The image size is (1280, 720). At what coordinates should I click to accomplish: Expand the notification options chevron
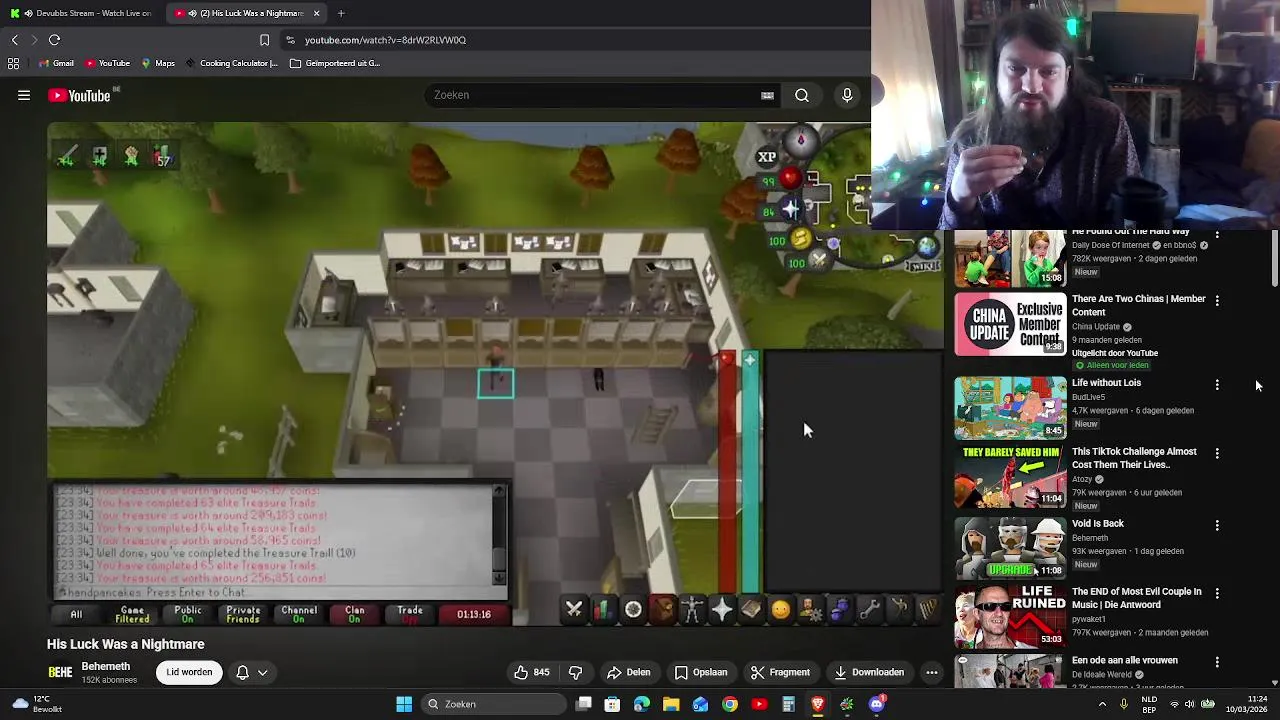coord(263,672)
